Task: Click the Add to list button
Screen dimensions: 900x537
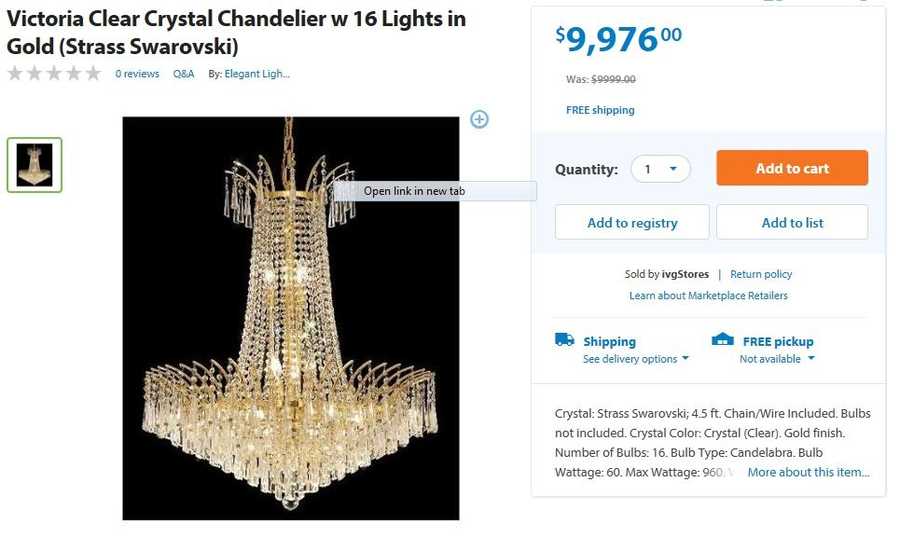Action: click(x=792, y=223)
